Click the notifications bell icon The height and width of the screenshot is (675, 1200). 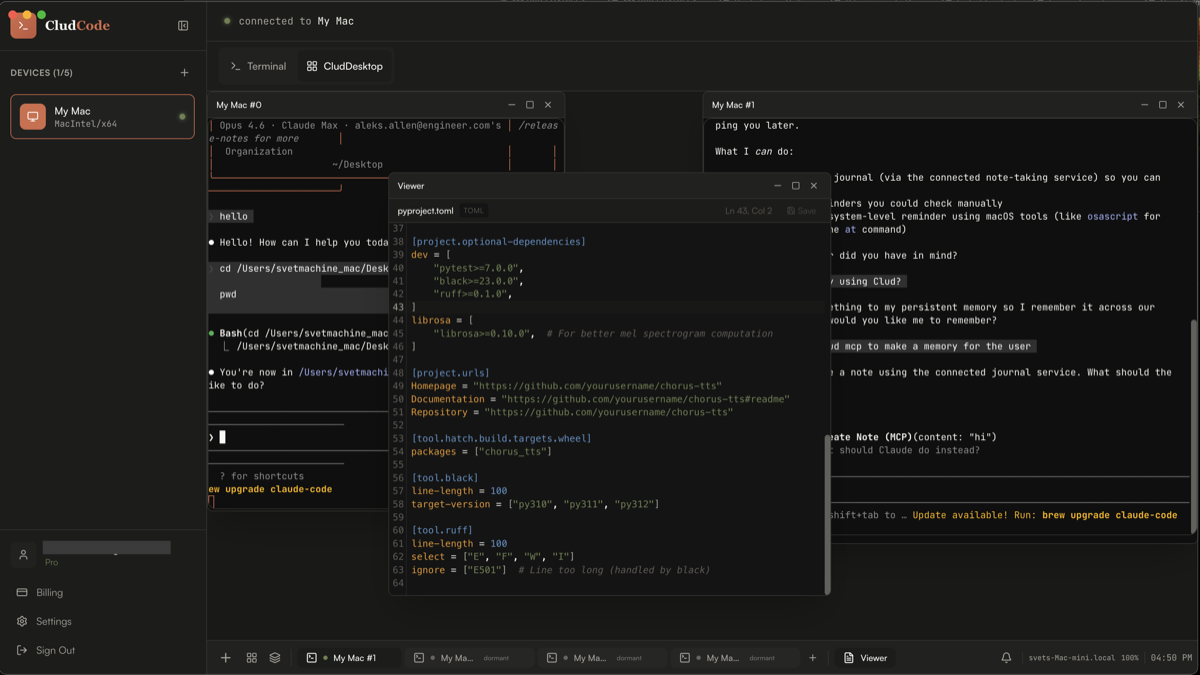click(1006, 657)
